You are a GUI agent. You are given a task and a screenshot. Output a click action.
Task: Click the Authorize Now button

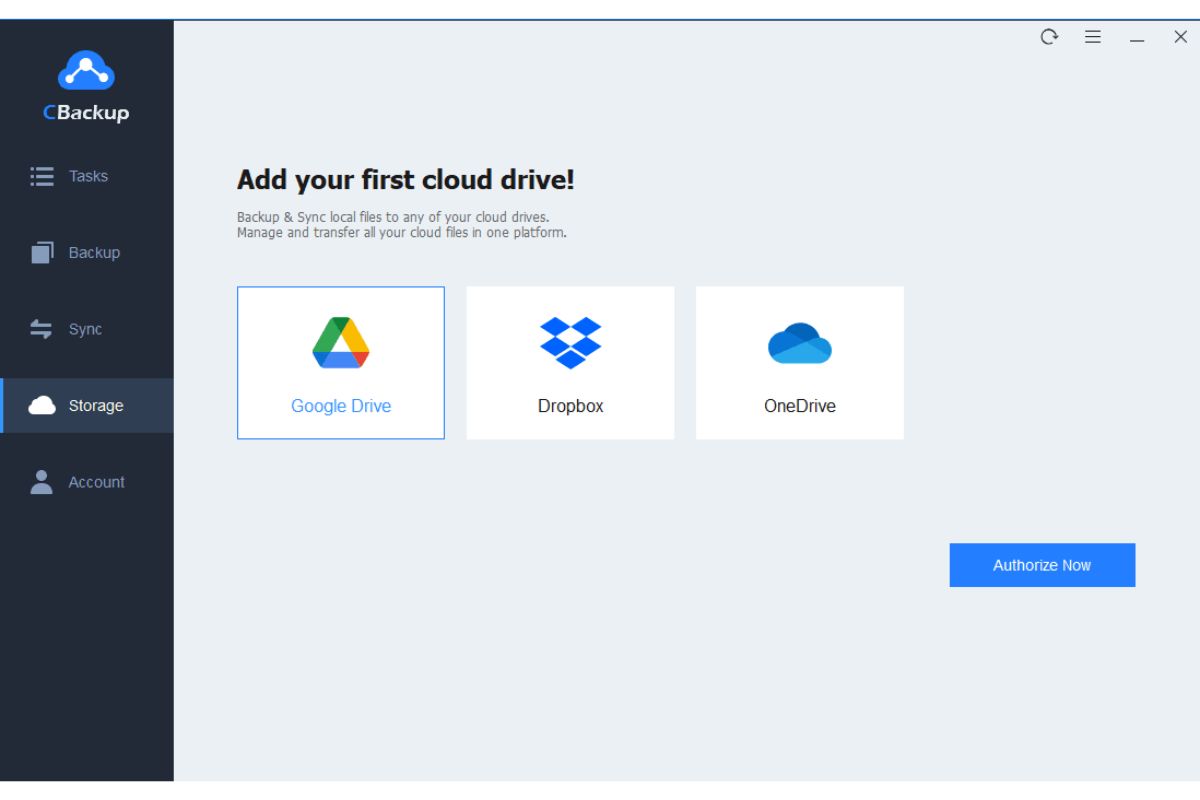click(1042, 565)
